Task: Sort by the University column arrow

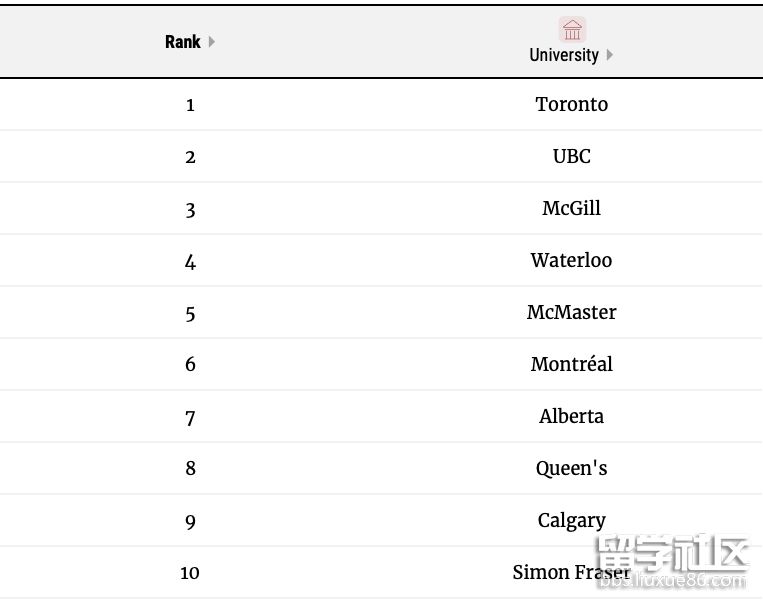Action: [x=610, y=55]
